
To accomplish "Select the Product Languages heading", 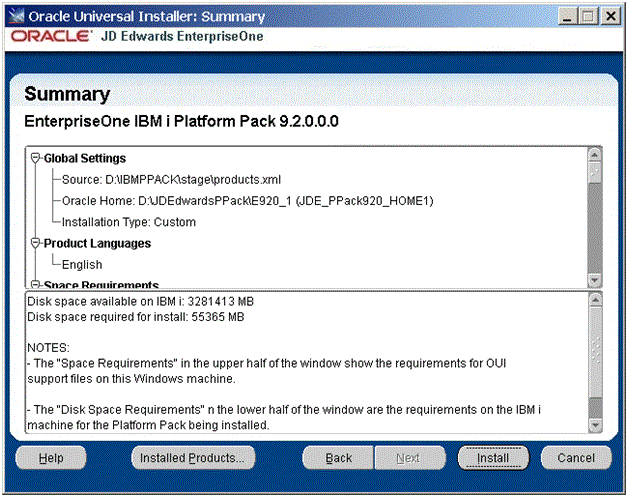I will pos(97,243).
